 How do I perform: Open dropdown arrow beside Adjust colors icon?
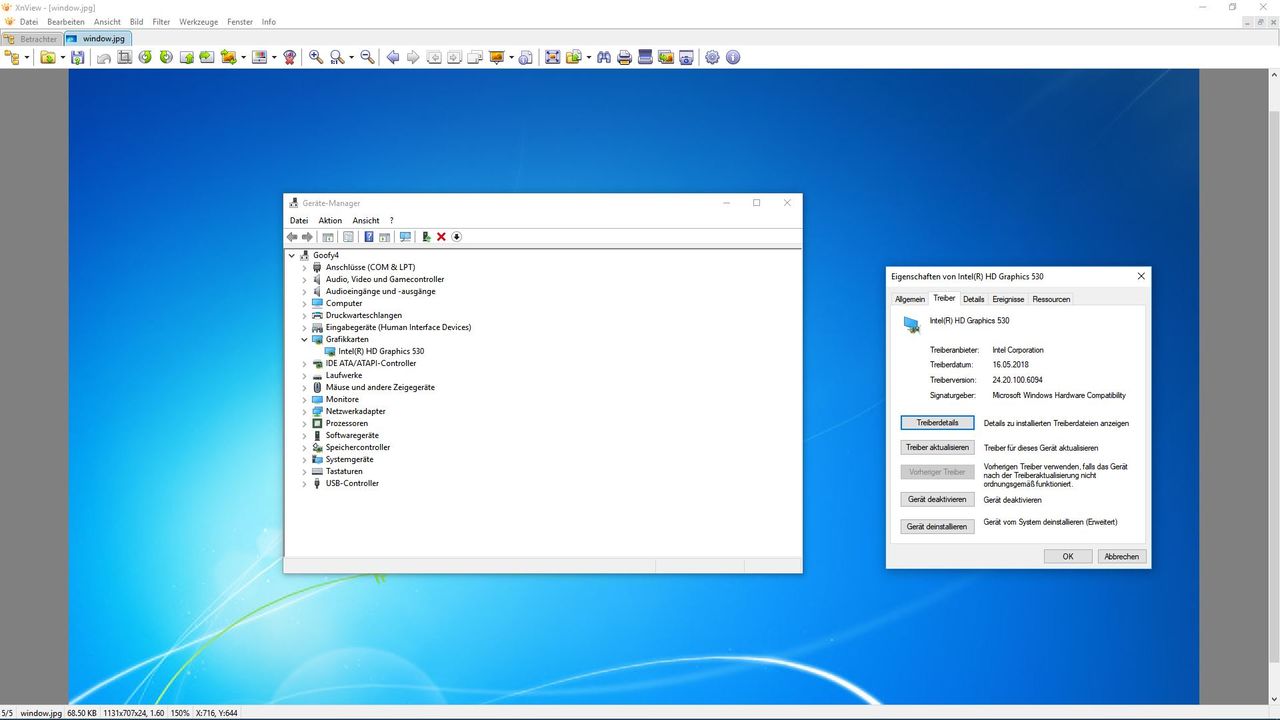(x=274, y=57)
